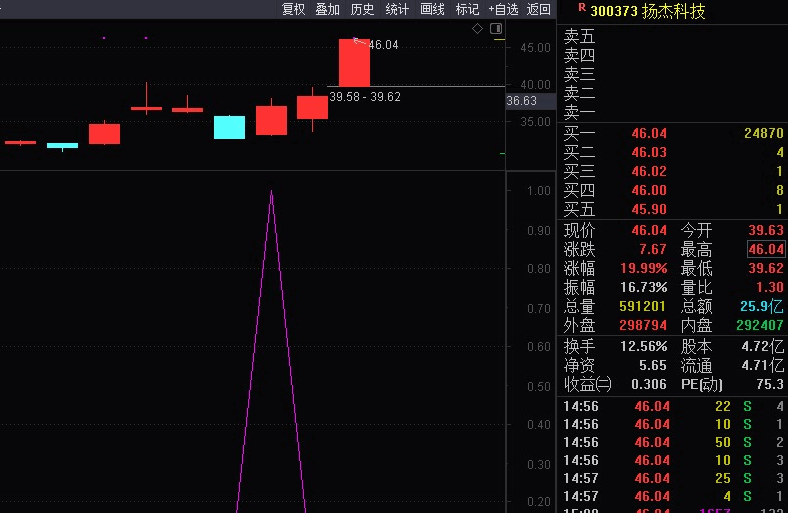Image resolution: width=788 pixels, height=513 pixels.
Task: Click the gap label 39.58 - 39.62
Action: (365, 96)
